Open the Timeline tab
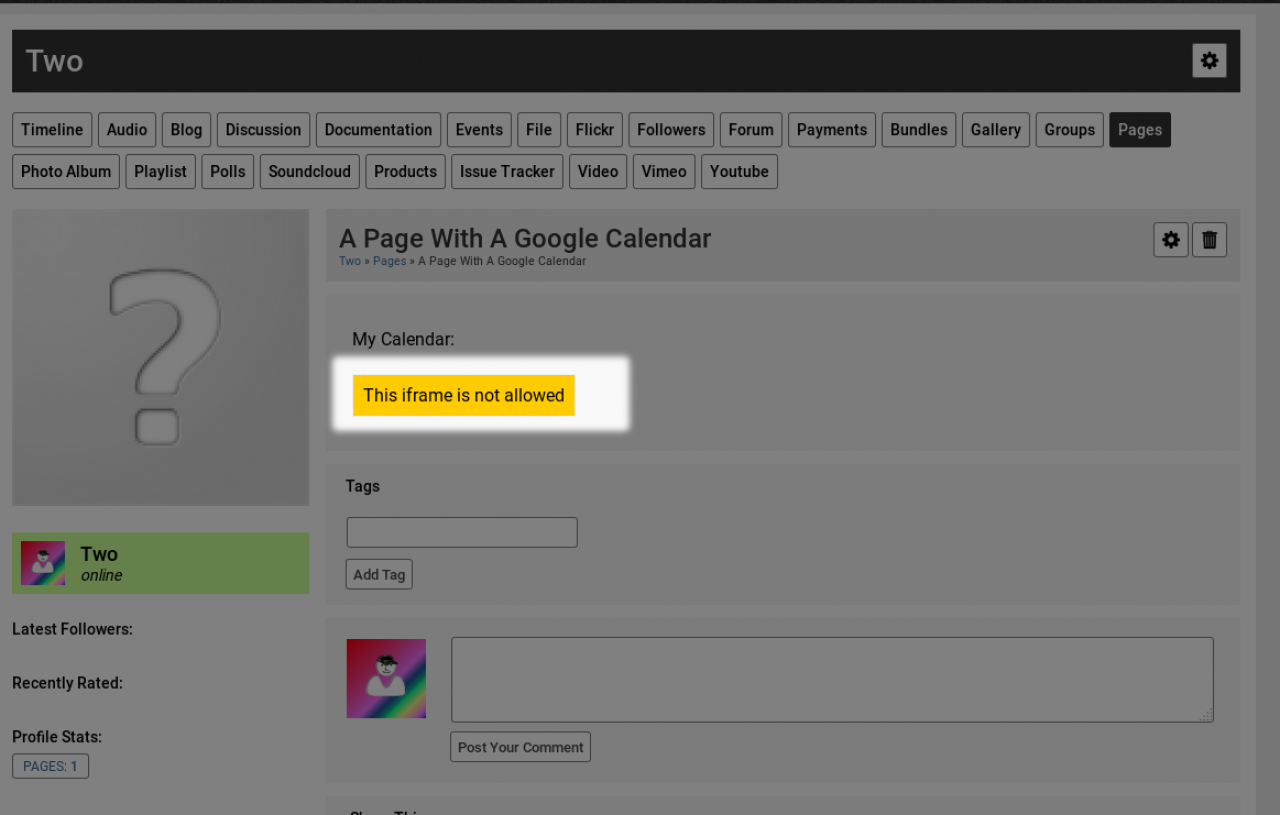The width and height of the screenshot is (1280, 815). point(52,130)
